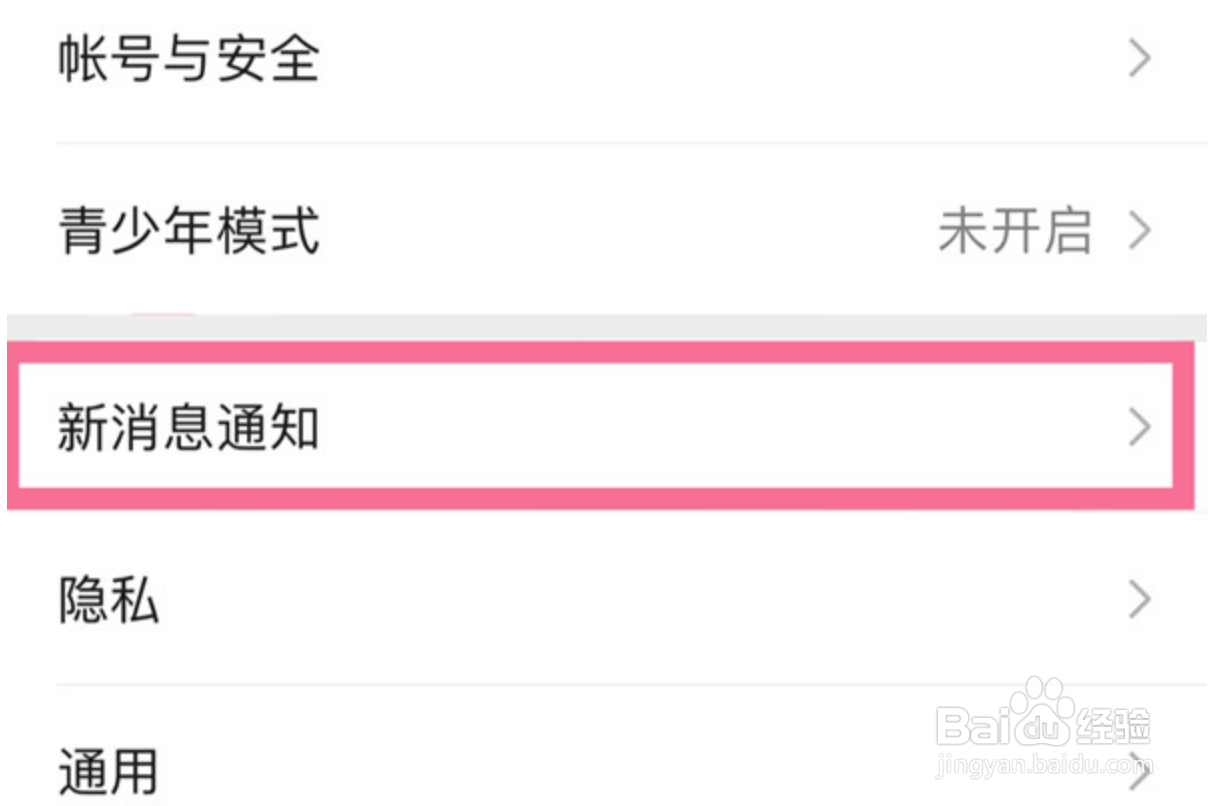
Task: Click the arrow icon in 新消息通知 row
Action: [1140, 428]
